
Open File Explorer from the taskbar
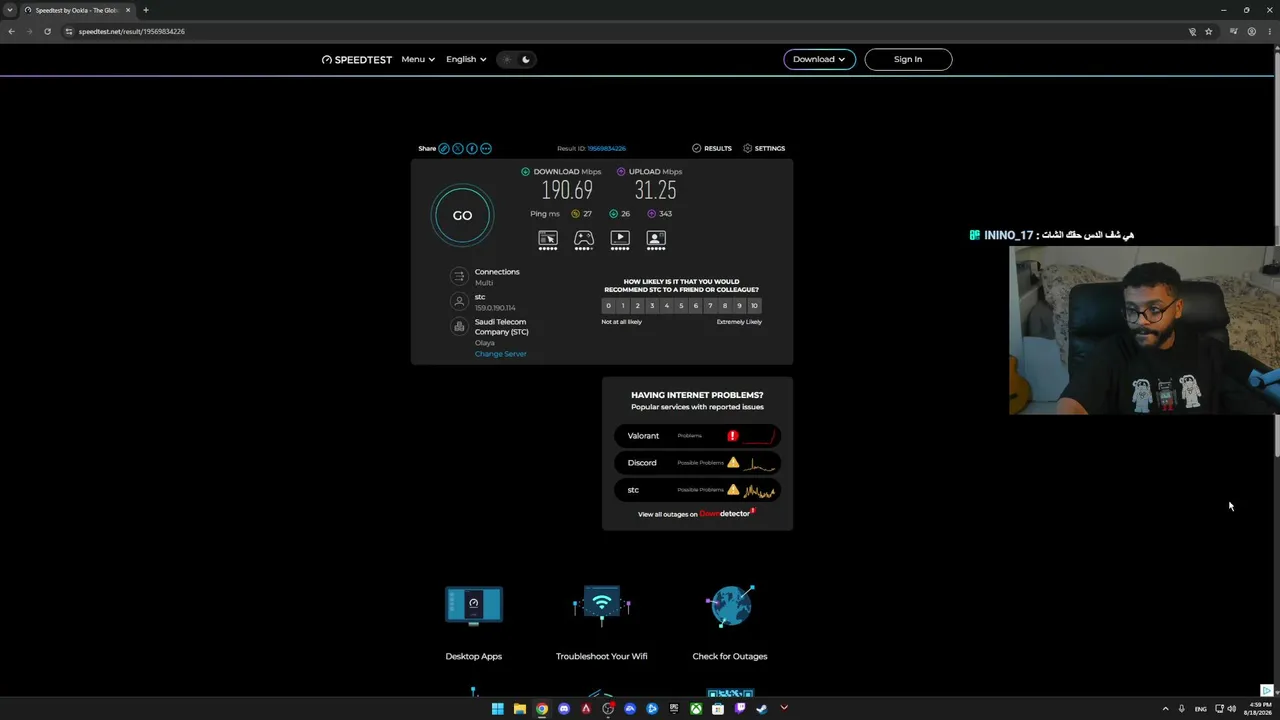tap(520, 709)
